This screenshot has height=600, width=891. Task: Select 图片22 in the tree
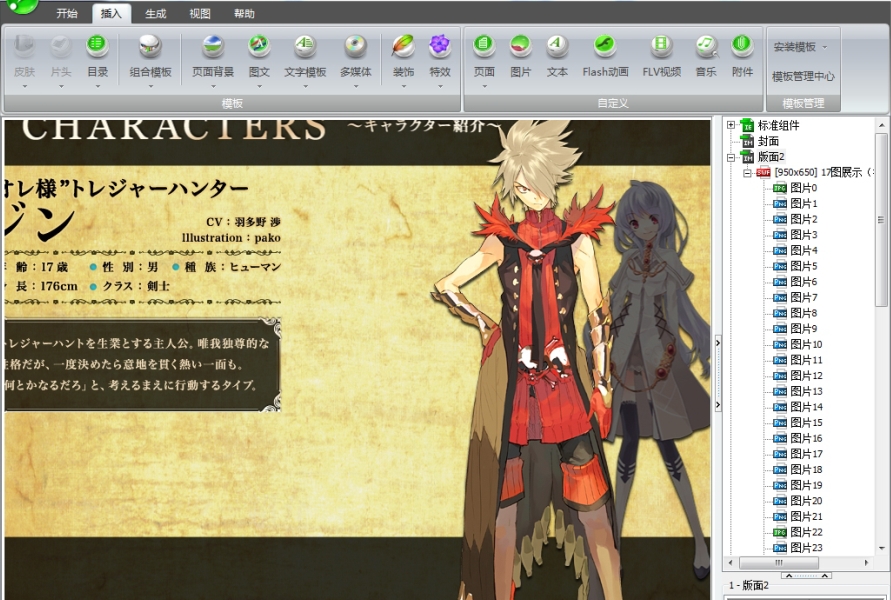[x=806, y=532]
